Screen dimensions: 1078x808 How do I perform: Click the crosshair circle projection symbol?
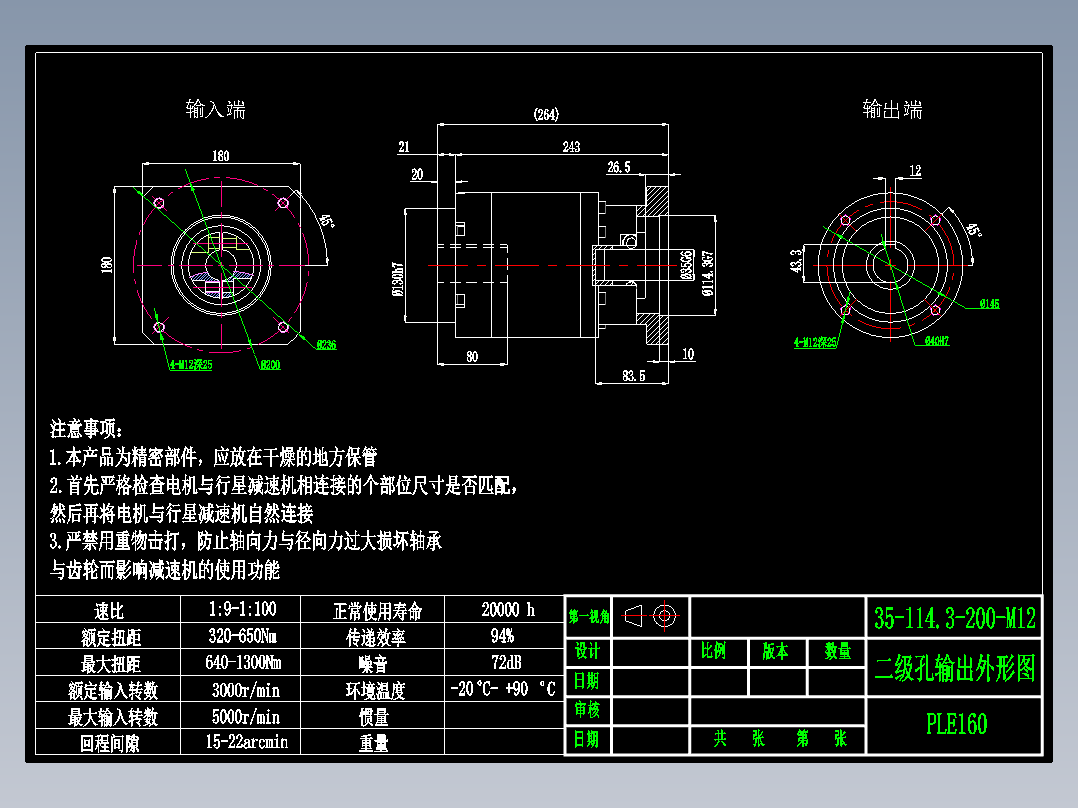point(666,617)
